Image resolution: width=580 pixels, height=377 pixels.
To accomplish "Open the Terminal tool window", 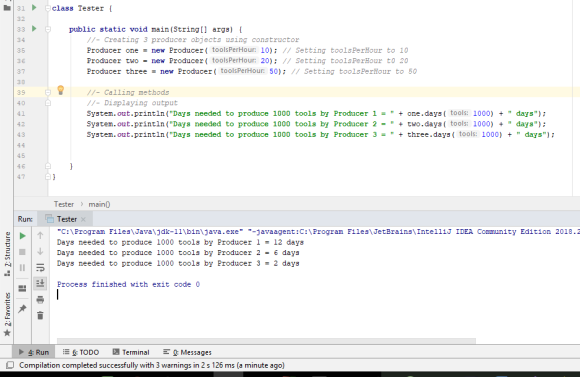I will [x=131, y=352].
